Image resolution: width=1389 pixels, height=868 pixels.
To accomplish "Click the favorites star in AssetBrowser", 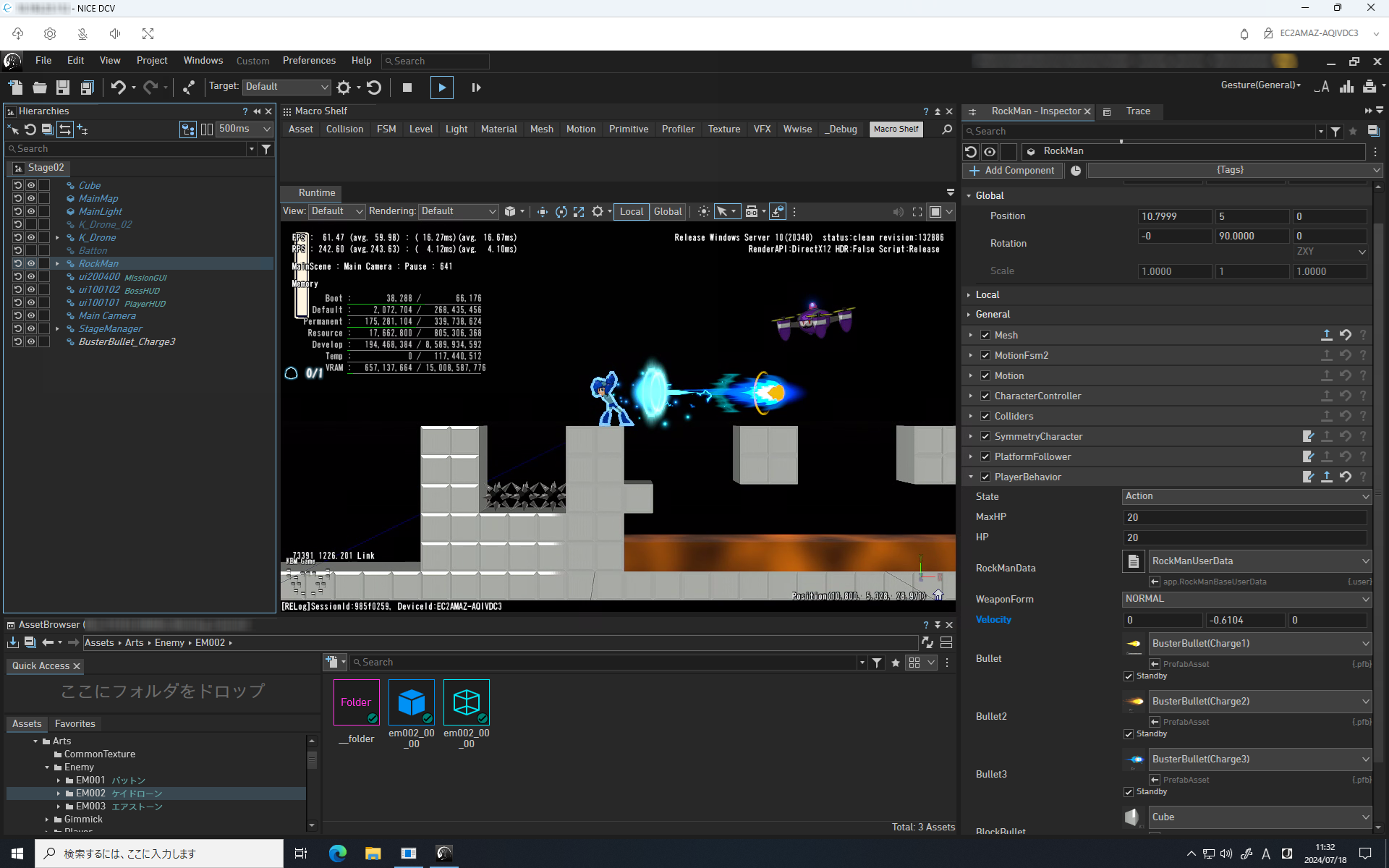I will 896,663.
